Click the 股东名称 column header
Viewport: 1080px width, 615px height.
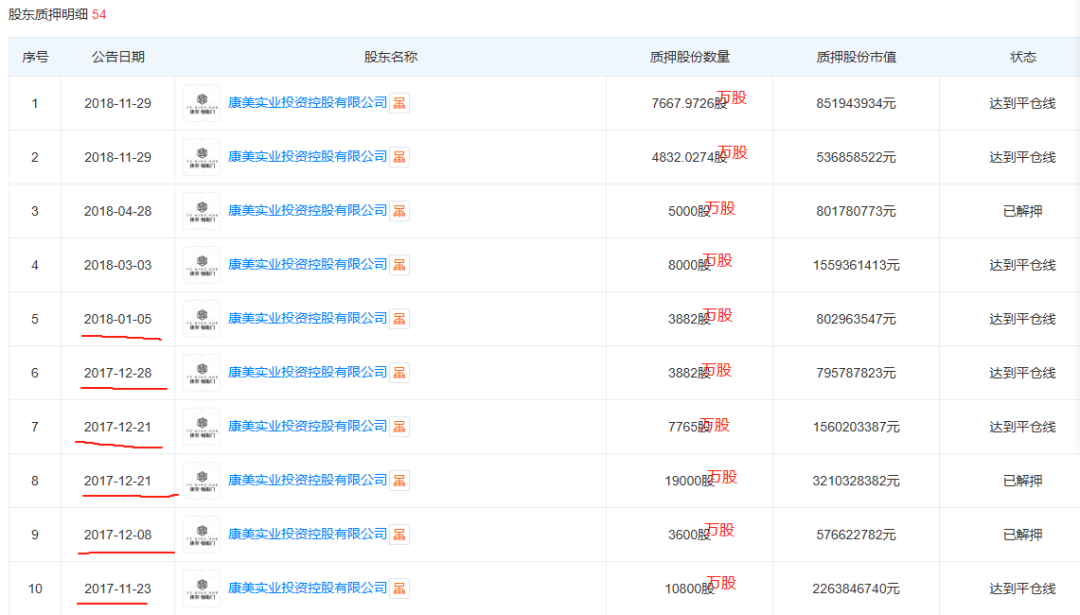[x=391, y=57]
